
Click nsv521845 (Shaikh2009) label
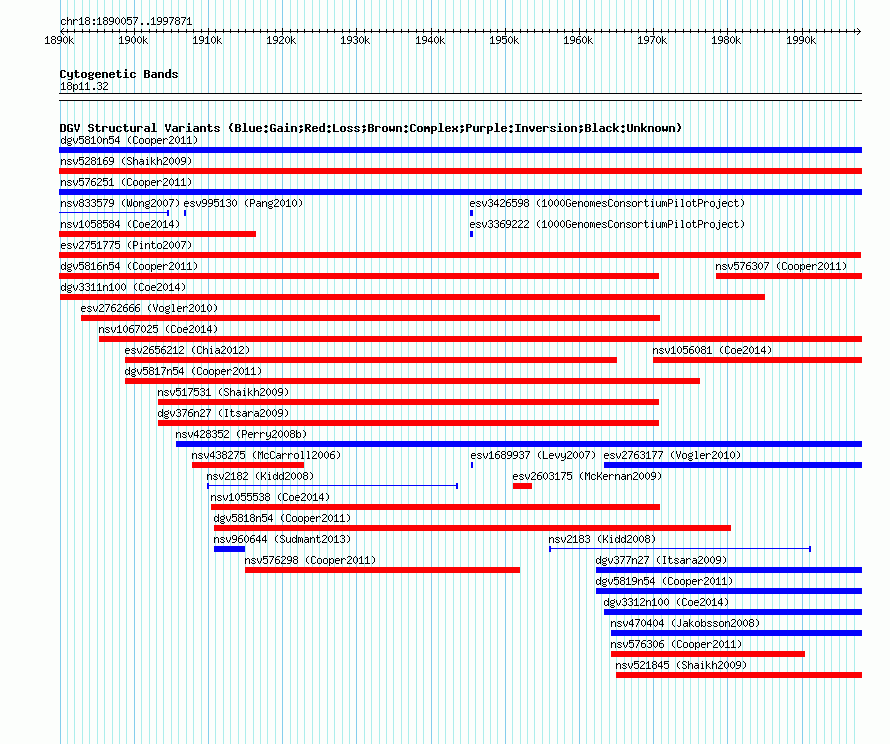coord(681,665)
